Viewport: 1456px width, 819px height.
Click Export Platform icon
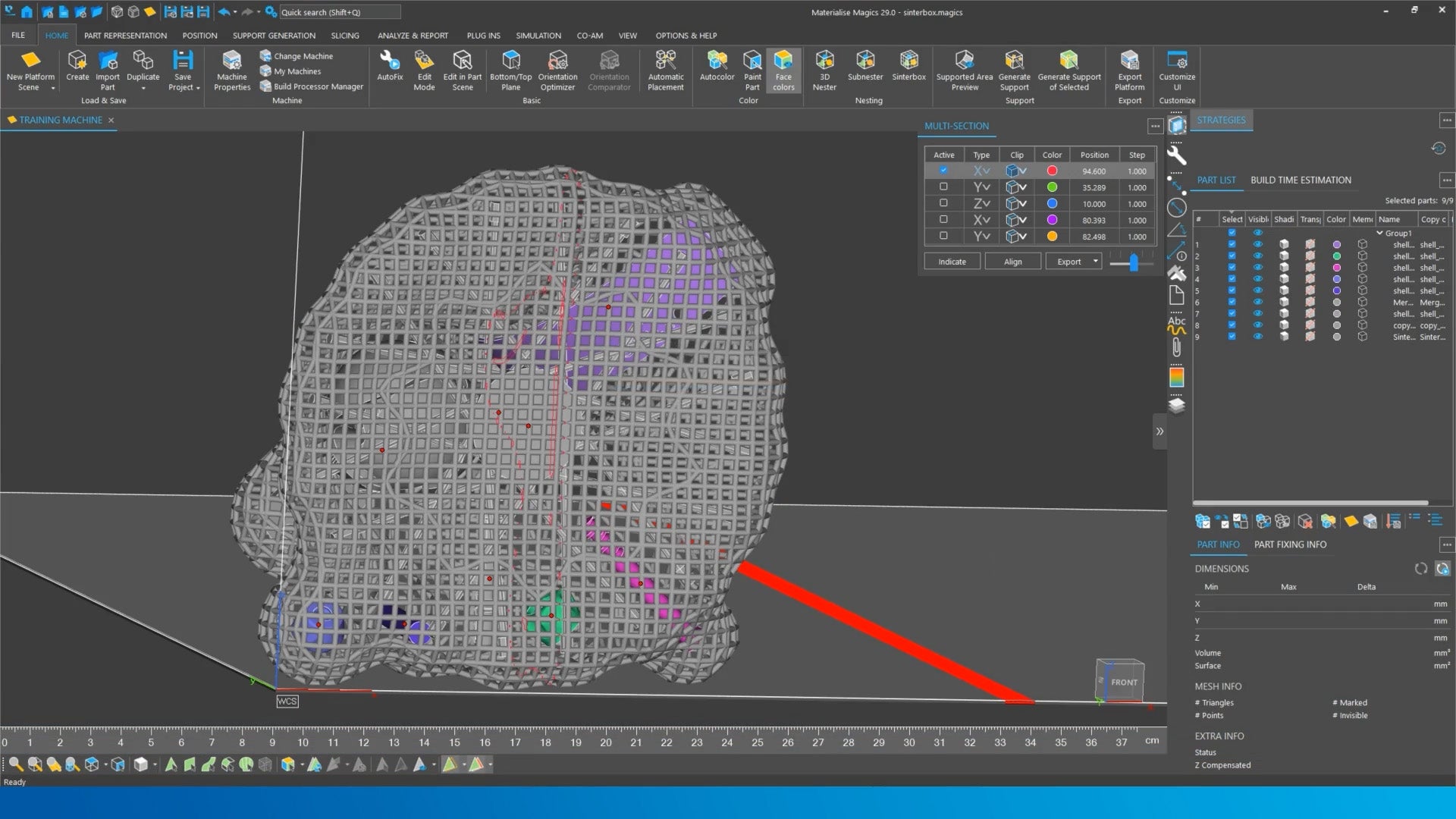coord(1129,61)
